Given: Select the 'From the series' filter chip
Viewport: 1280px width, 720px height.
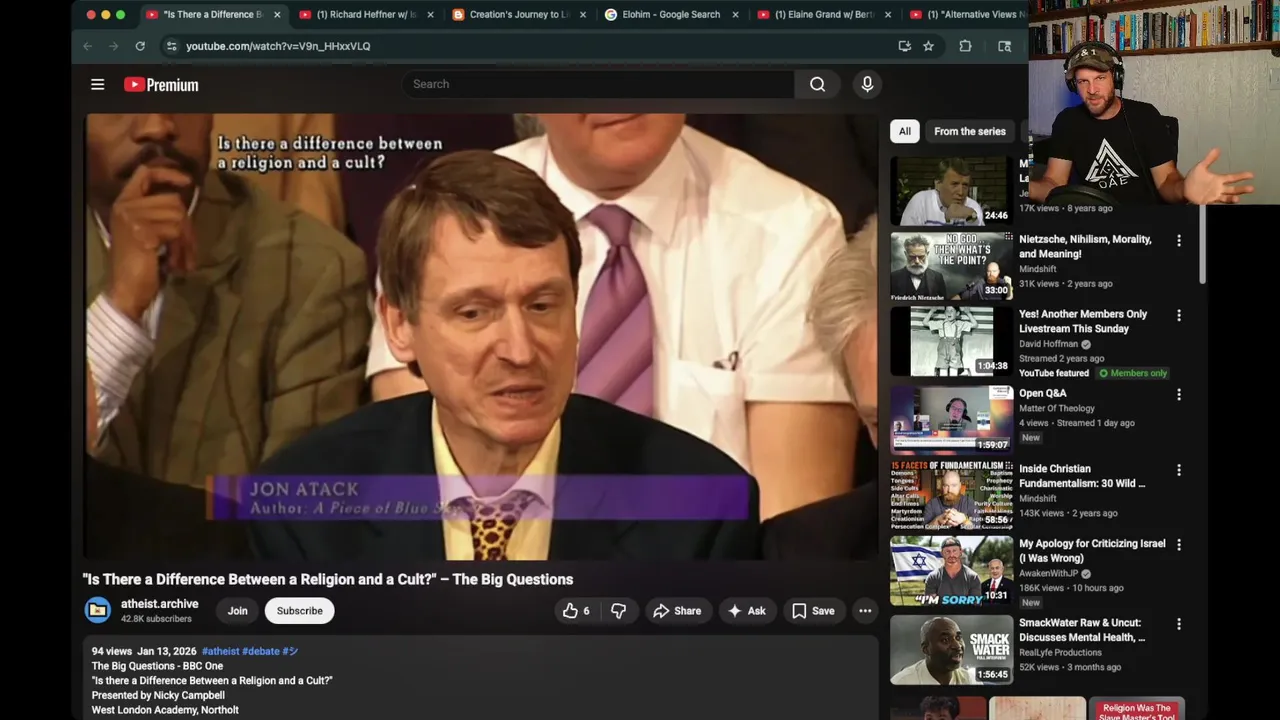Looking at the screenshot, I should (x=969, y=131).
